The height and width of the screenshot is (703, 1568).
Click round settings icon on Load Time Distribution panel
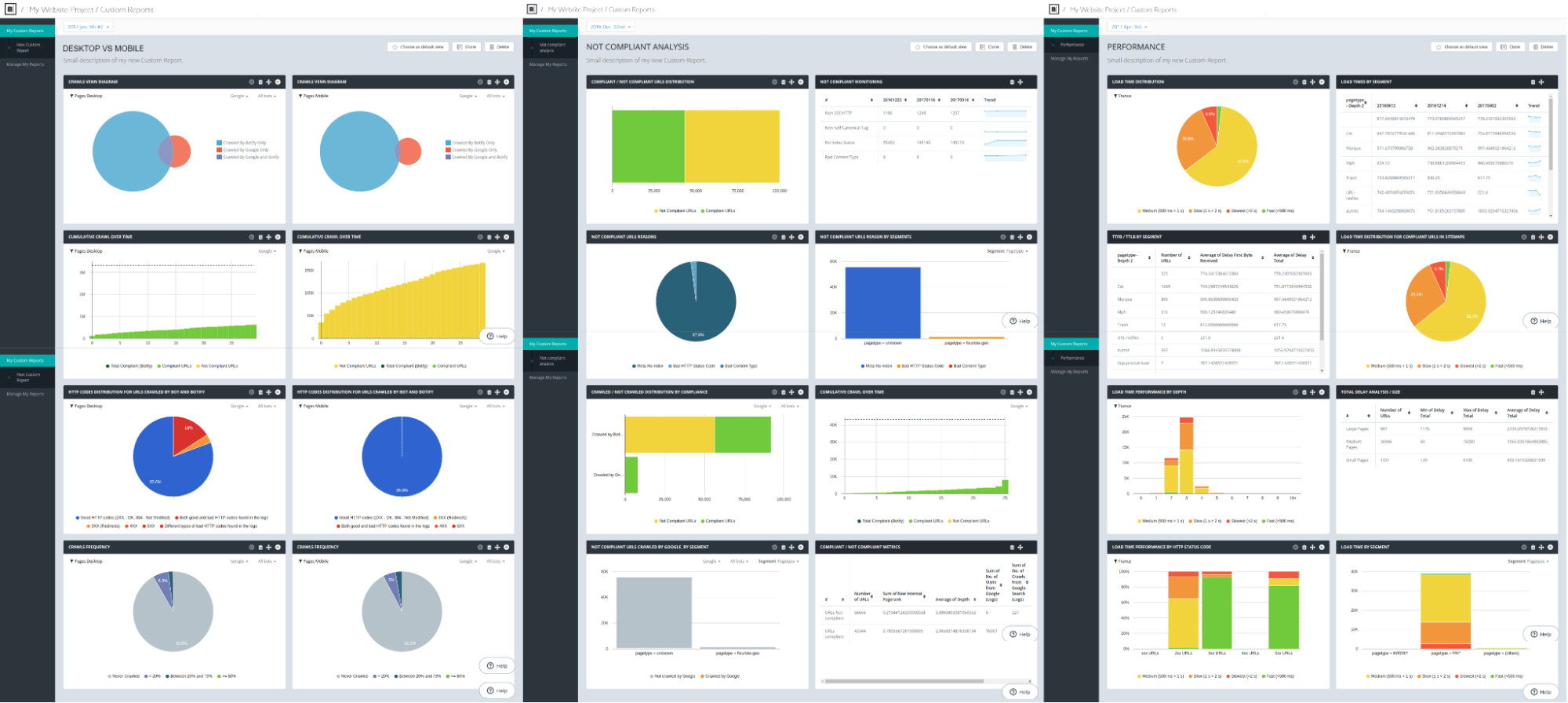(x=1296, y=82)
